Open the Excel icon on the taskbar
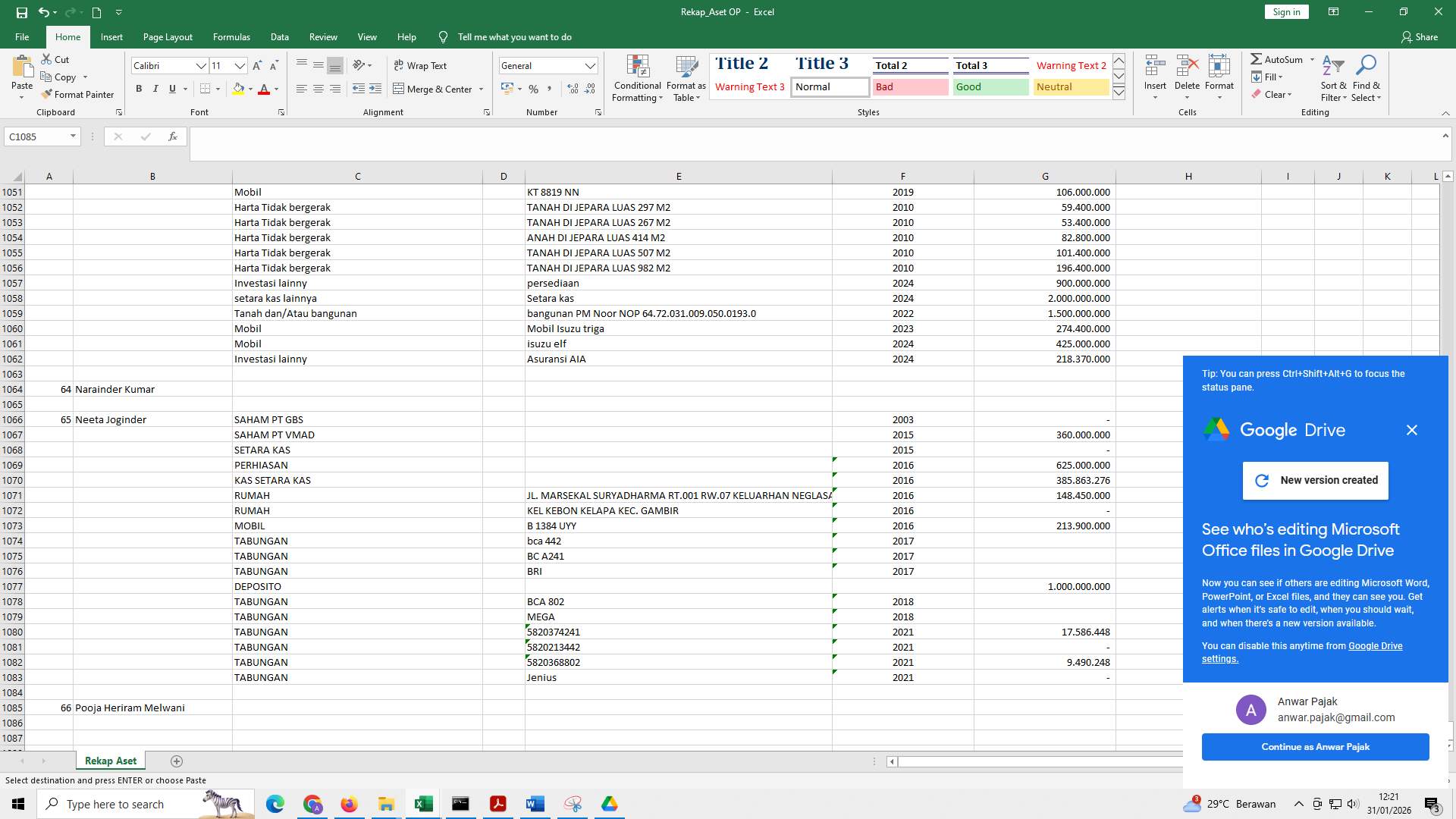The image size is (1456, 819). [x=423, y=804]
